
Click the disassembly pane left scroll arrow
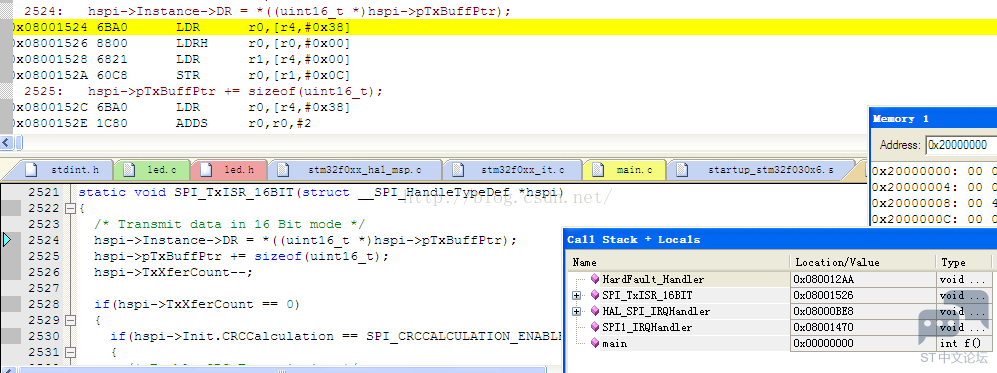coord(6,142)
